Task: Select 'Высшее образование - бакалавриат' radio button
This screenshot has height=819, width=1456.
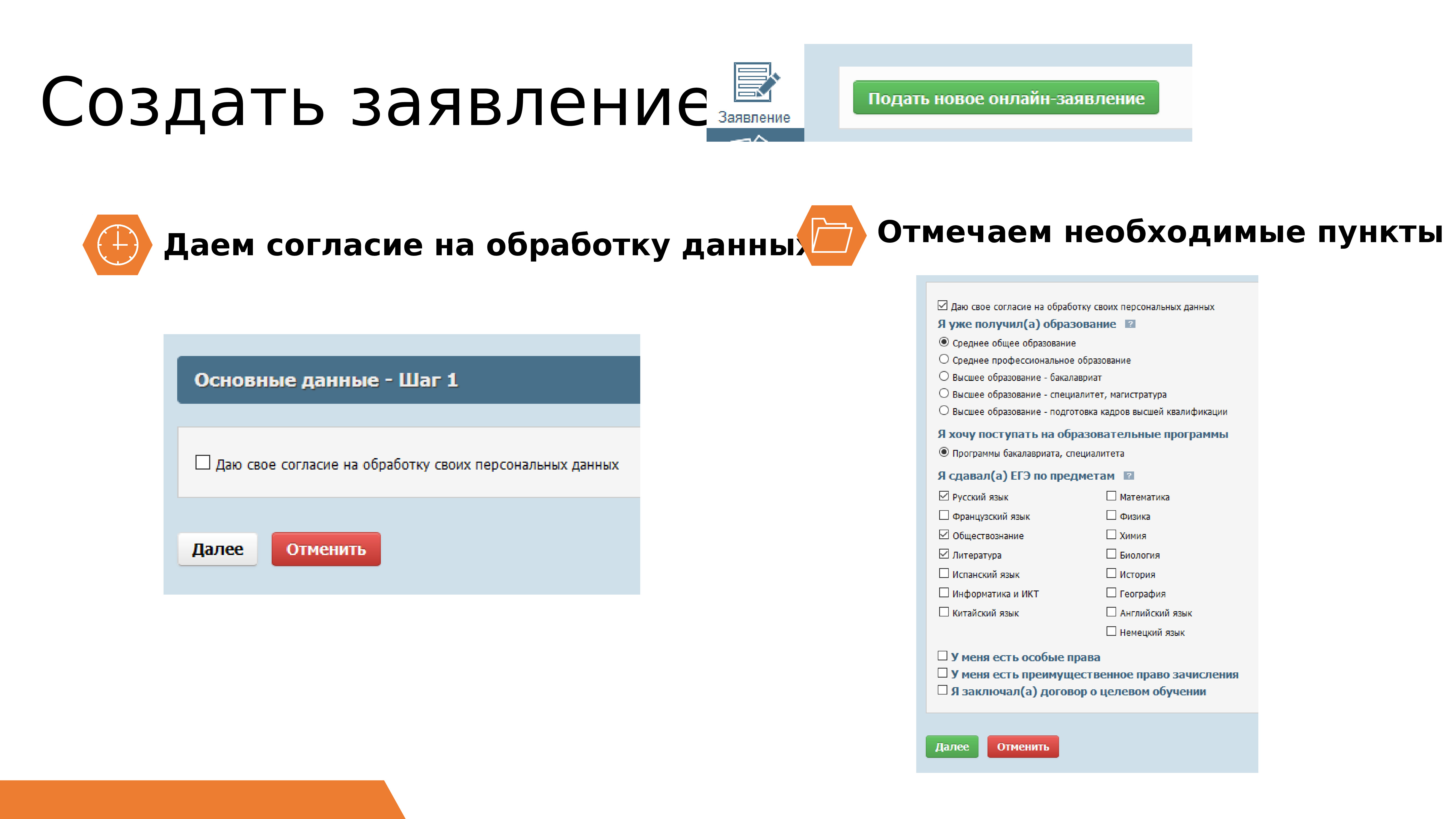Action: pos(944,376)
